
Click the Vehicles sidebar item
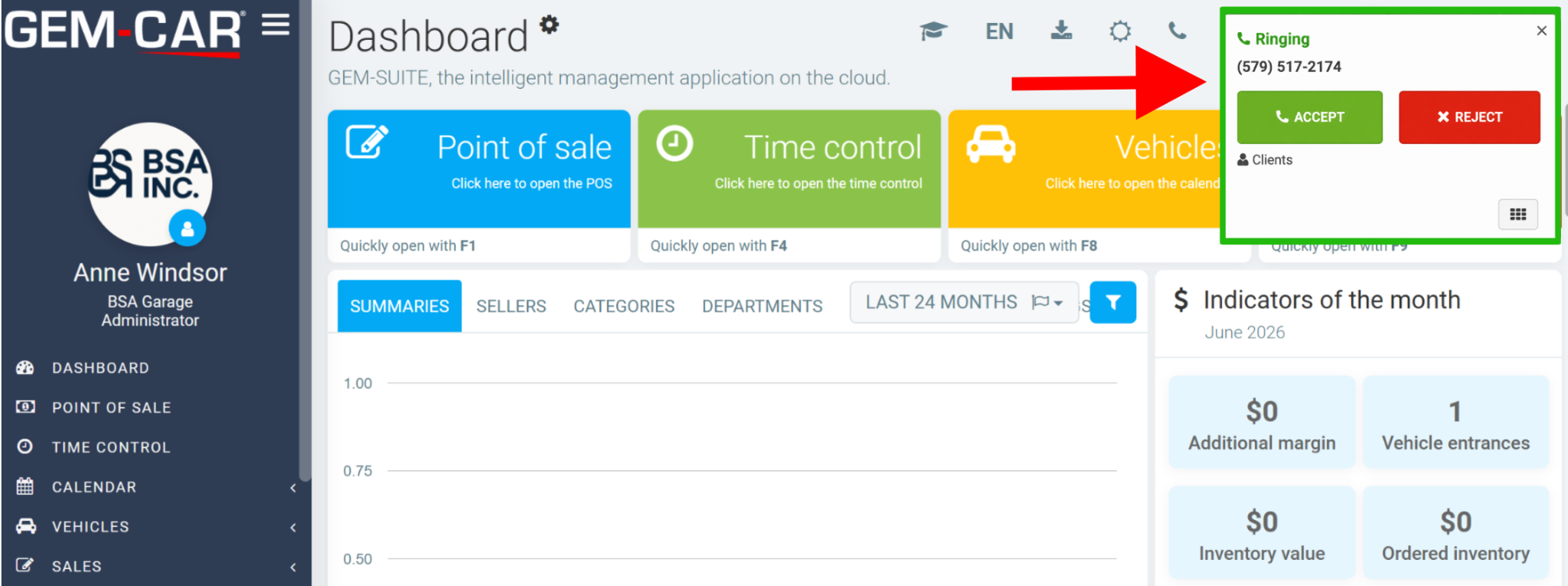pos(90,527)
